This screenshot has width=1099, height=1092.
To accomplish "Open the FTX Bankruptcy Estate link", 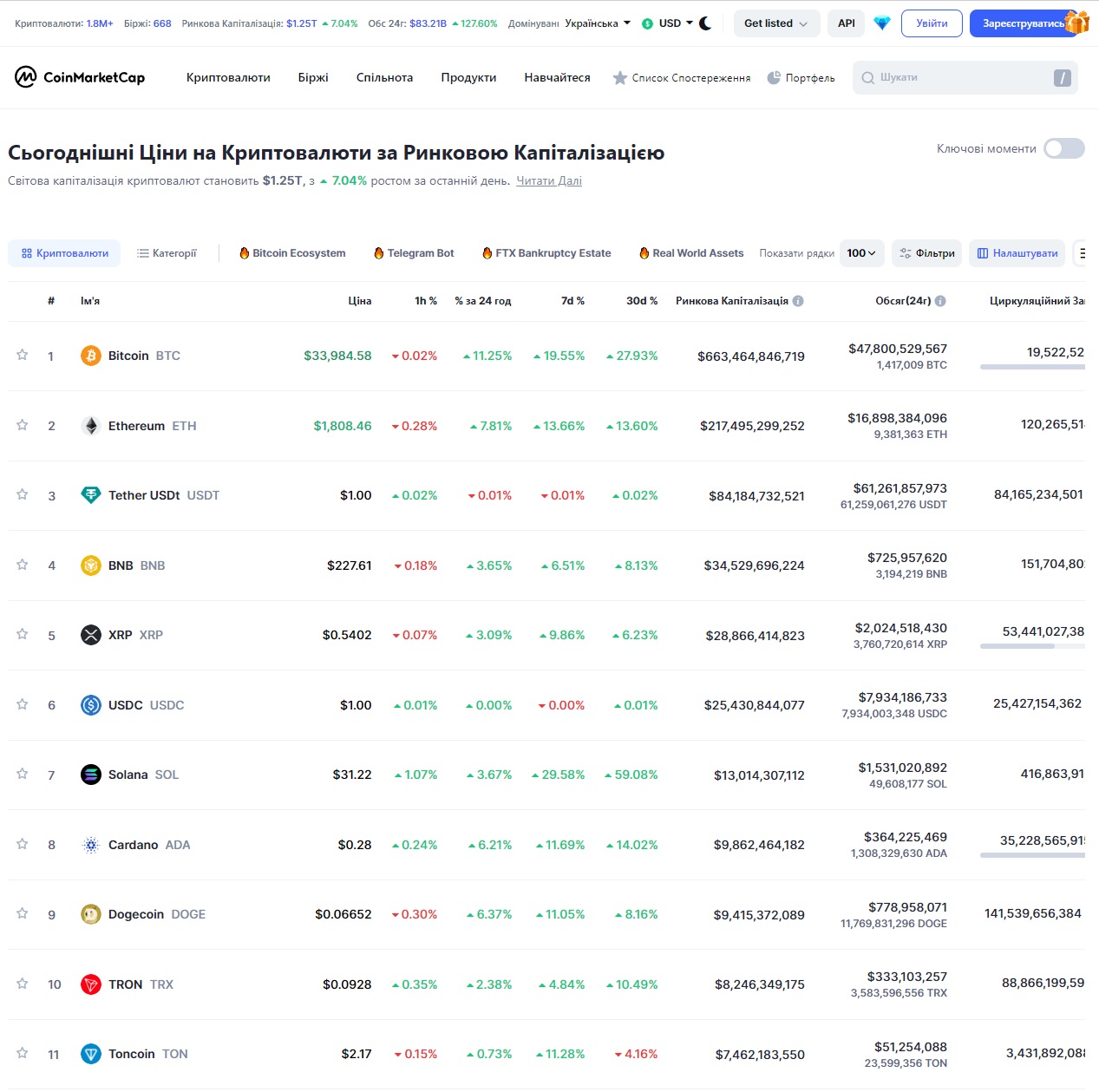I will [546, 253].
